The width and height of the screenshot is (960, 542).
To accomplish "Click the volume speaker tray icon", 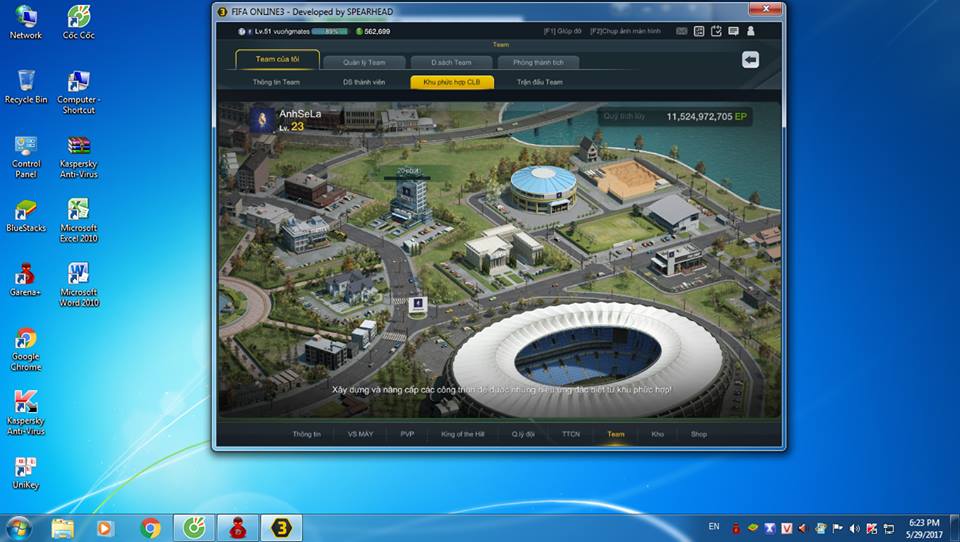I will [x=855, y=528].
